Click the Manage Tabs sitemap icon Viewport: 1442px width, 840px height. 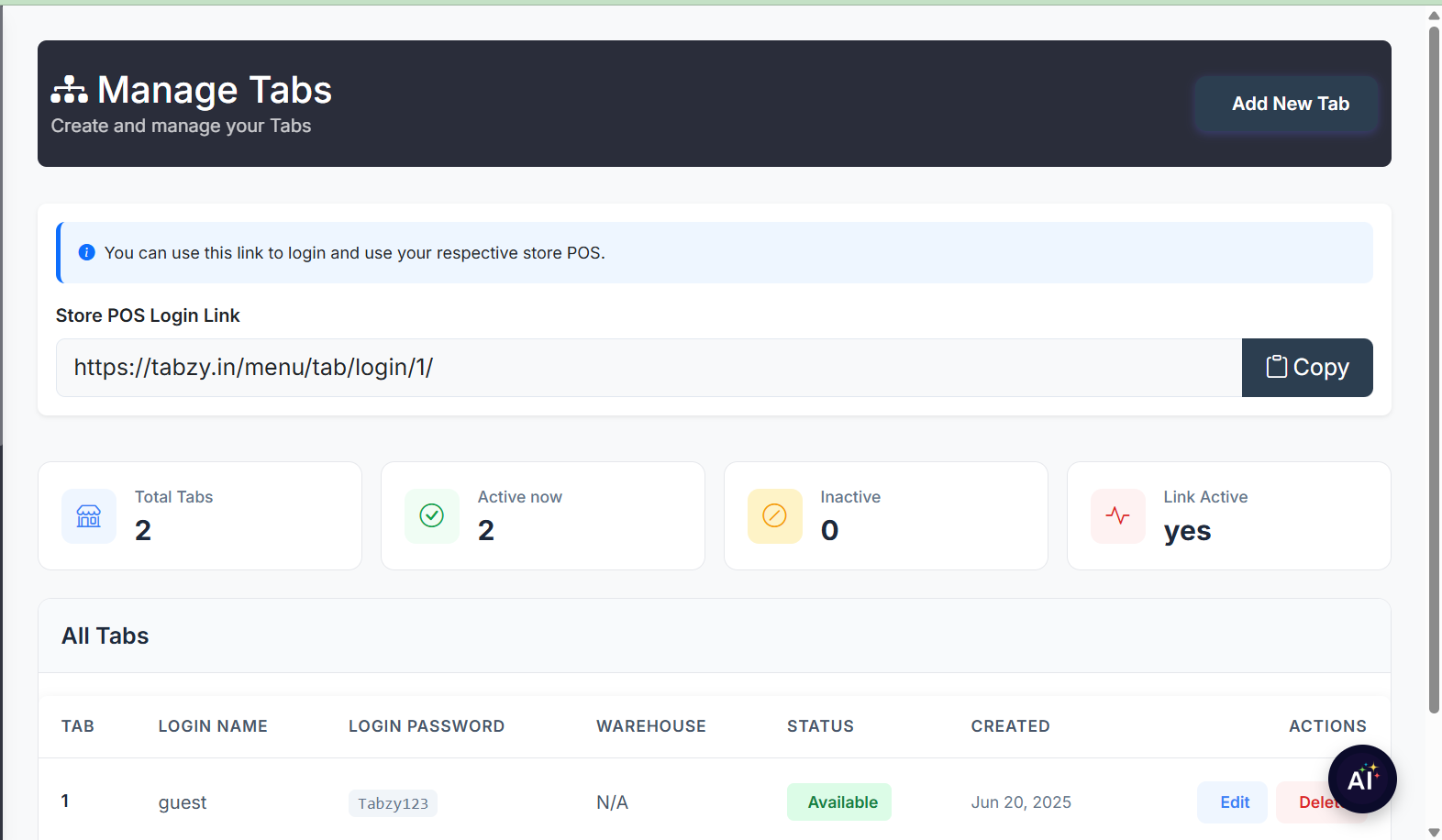pos(70,90)
